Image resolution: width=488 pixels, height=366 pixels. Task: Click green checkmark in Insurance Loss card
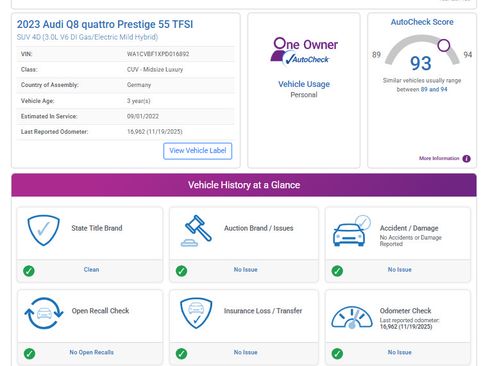tap(181, 353)
